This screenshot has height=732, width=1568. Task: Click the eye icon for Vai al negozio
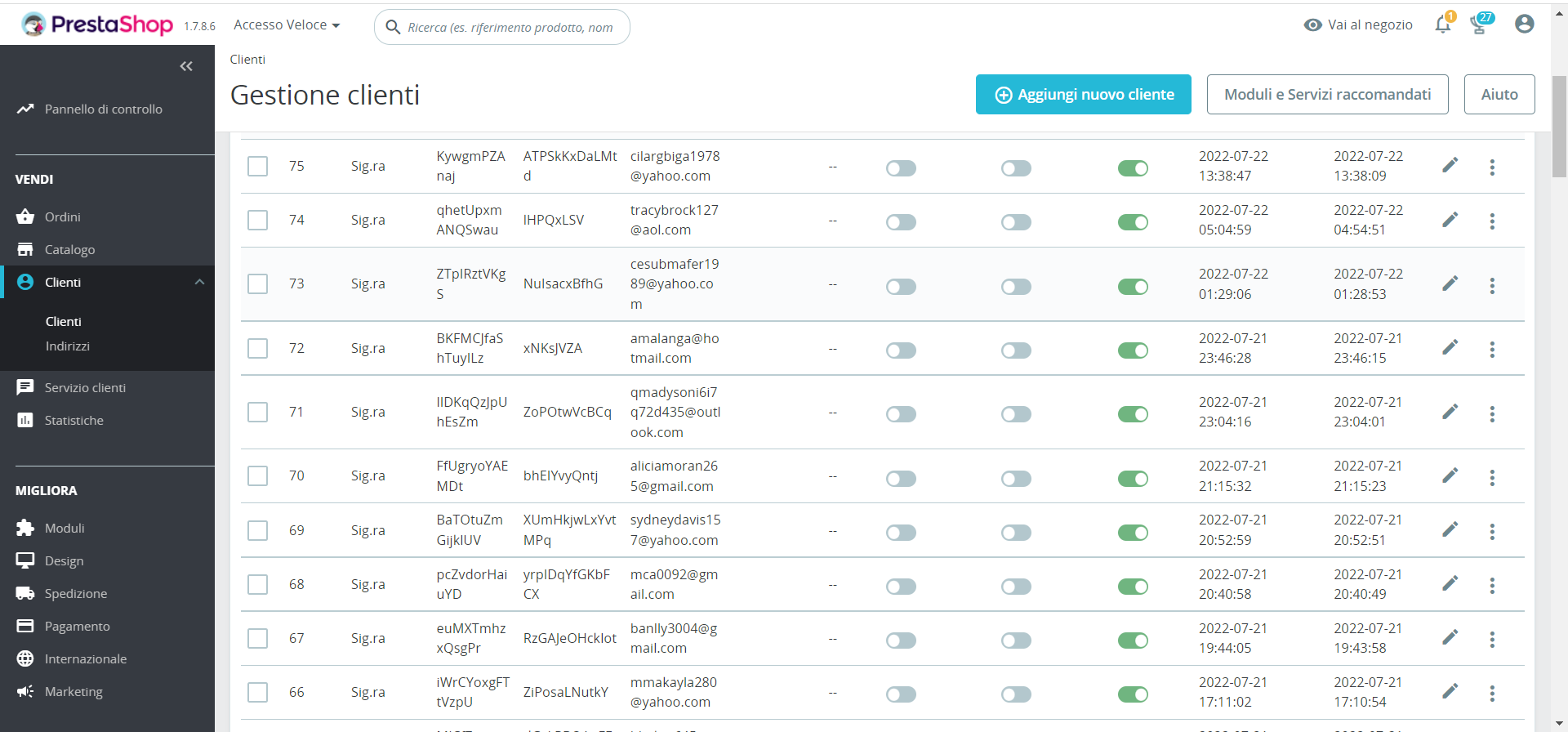(1312, 25)
